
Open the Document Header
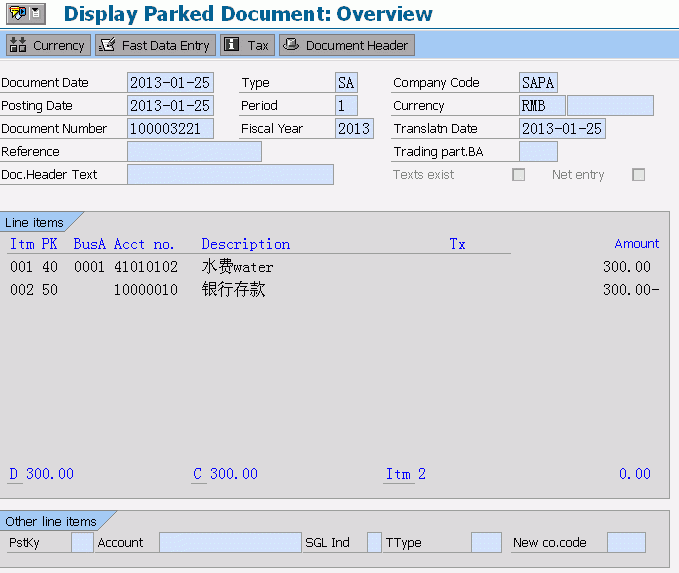coord(347,45)
